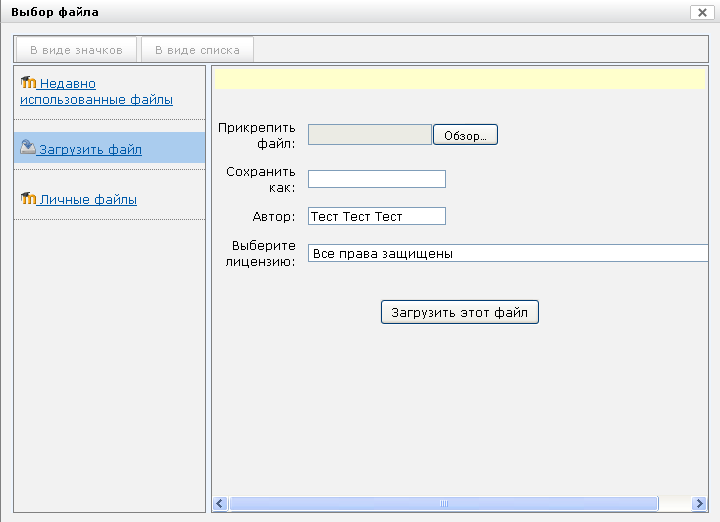
Task: Select the Загрузить файл repository link
Action: tap(90, 149)
